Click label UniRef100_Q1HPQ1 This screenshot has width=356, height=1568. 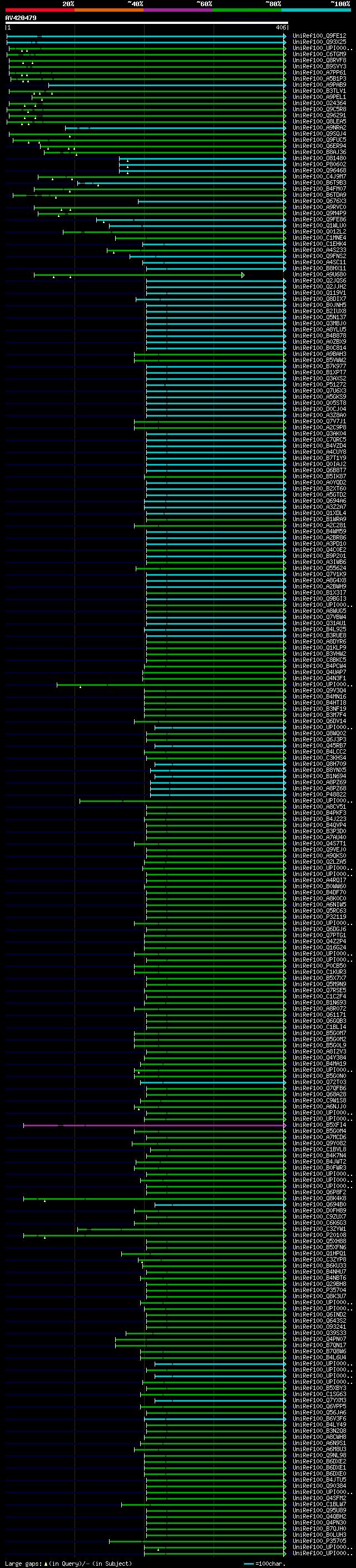(x=319, y=1254)
